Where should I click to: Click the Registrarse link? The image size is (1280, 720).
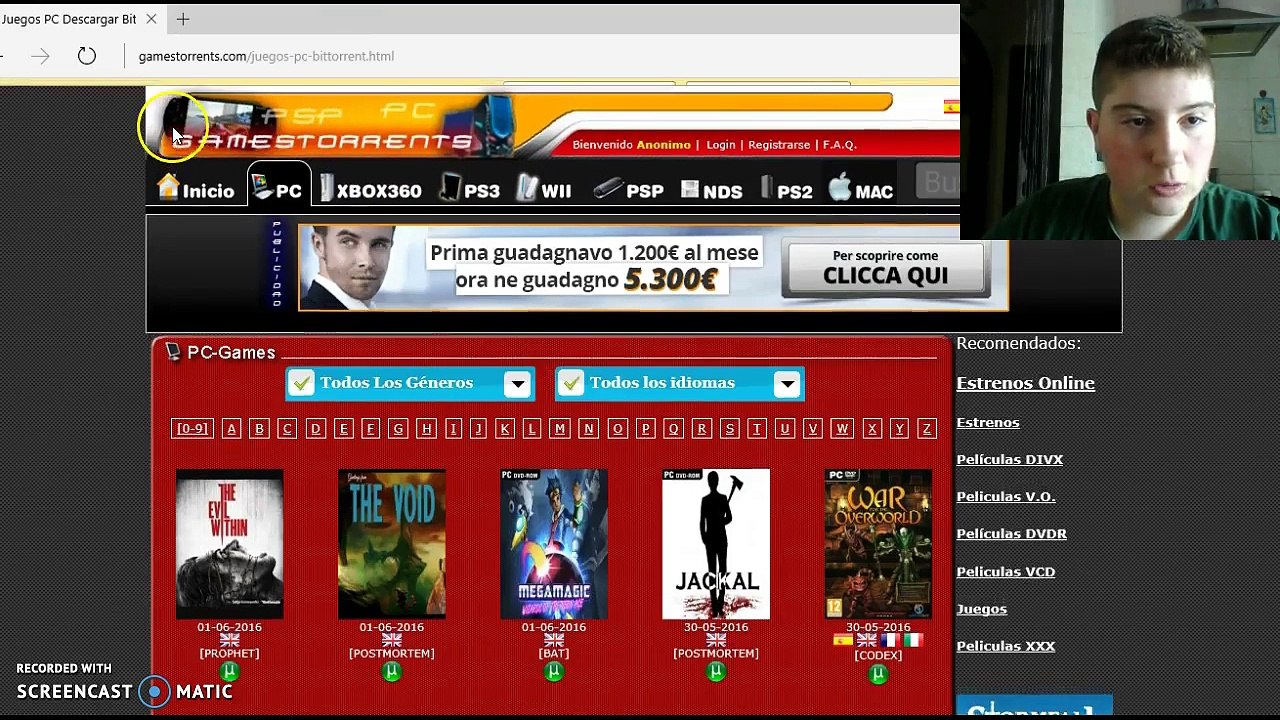tap(779, 145)
